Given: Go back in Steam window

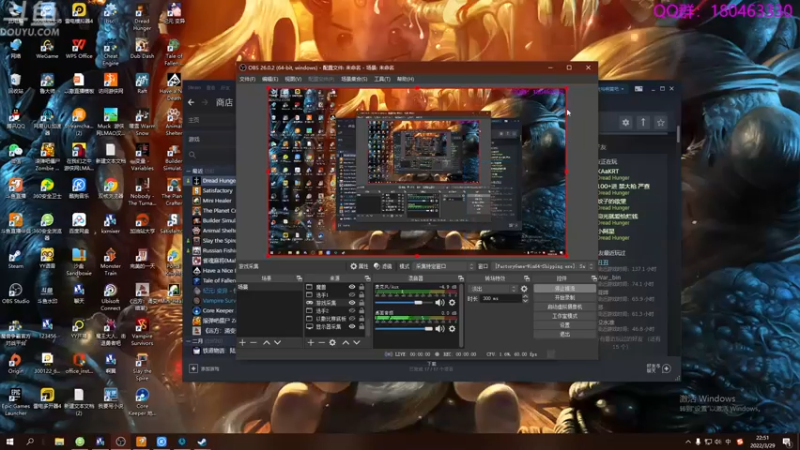Looking at the screenshot, I should tap(191, 103).
